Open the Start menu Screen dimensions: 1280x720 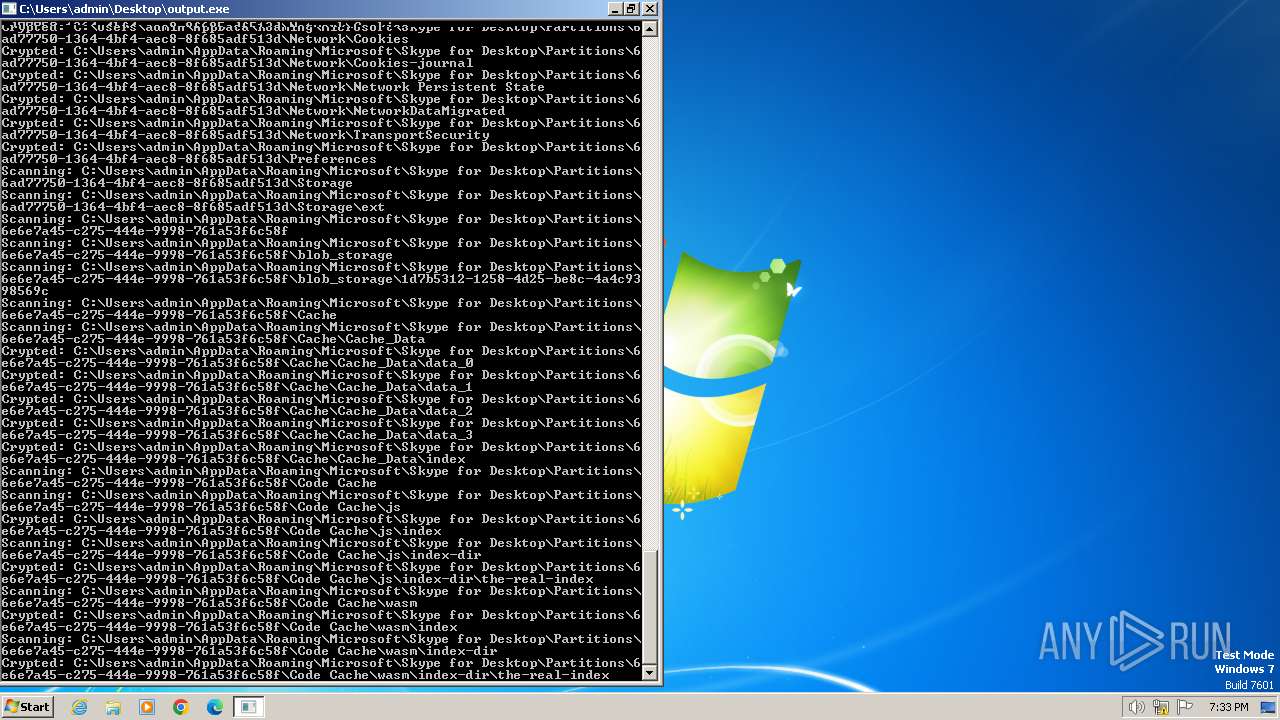point(27,707)
